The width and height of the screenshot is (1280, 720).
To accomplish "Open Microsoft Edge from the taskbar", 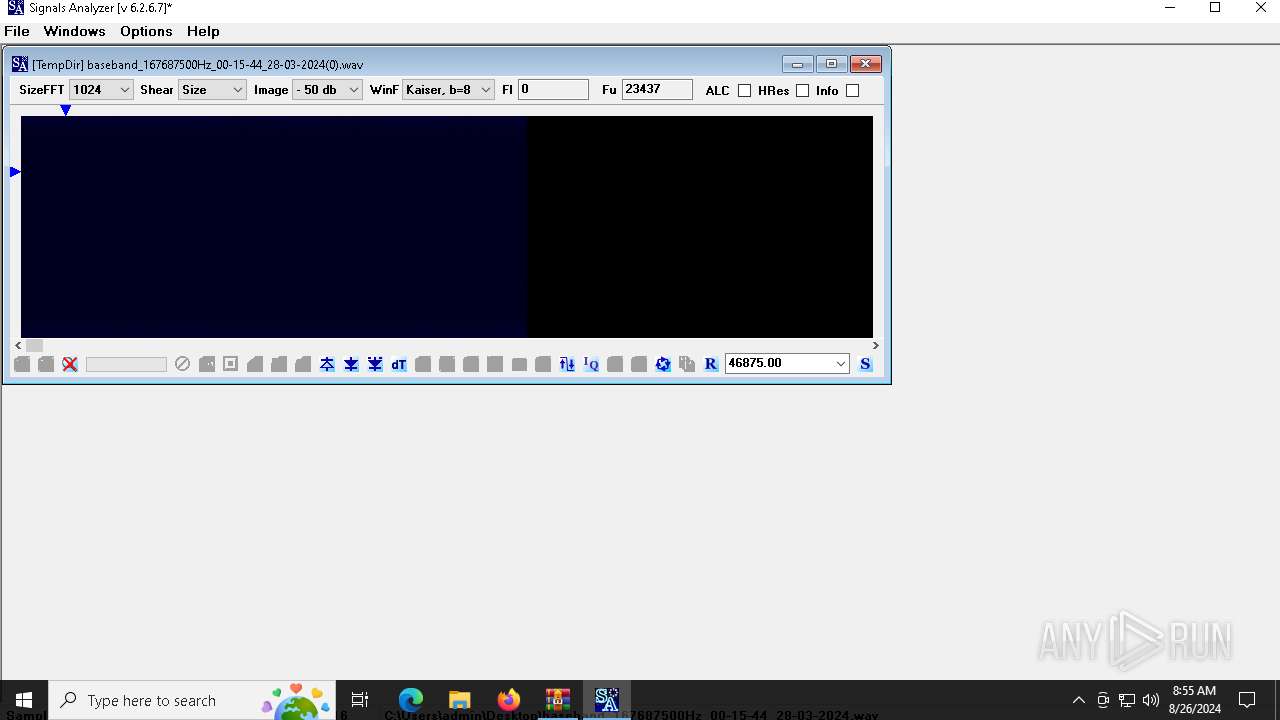I will (411, 700).
